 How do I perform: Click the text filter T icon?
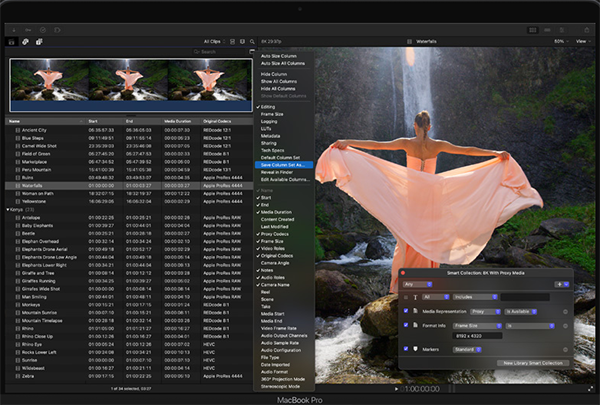[415, 297]
